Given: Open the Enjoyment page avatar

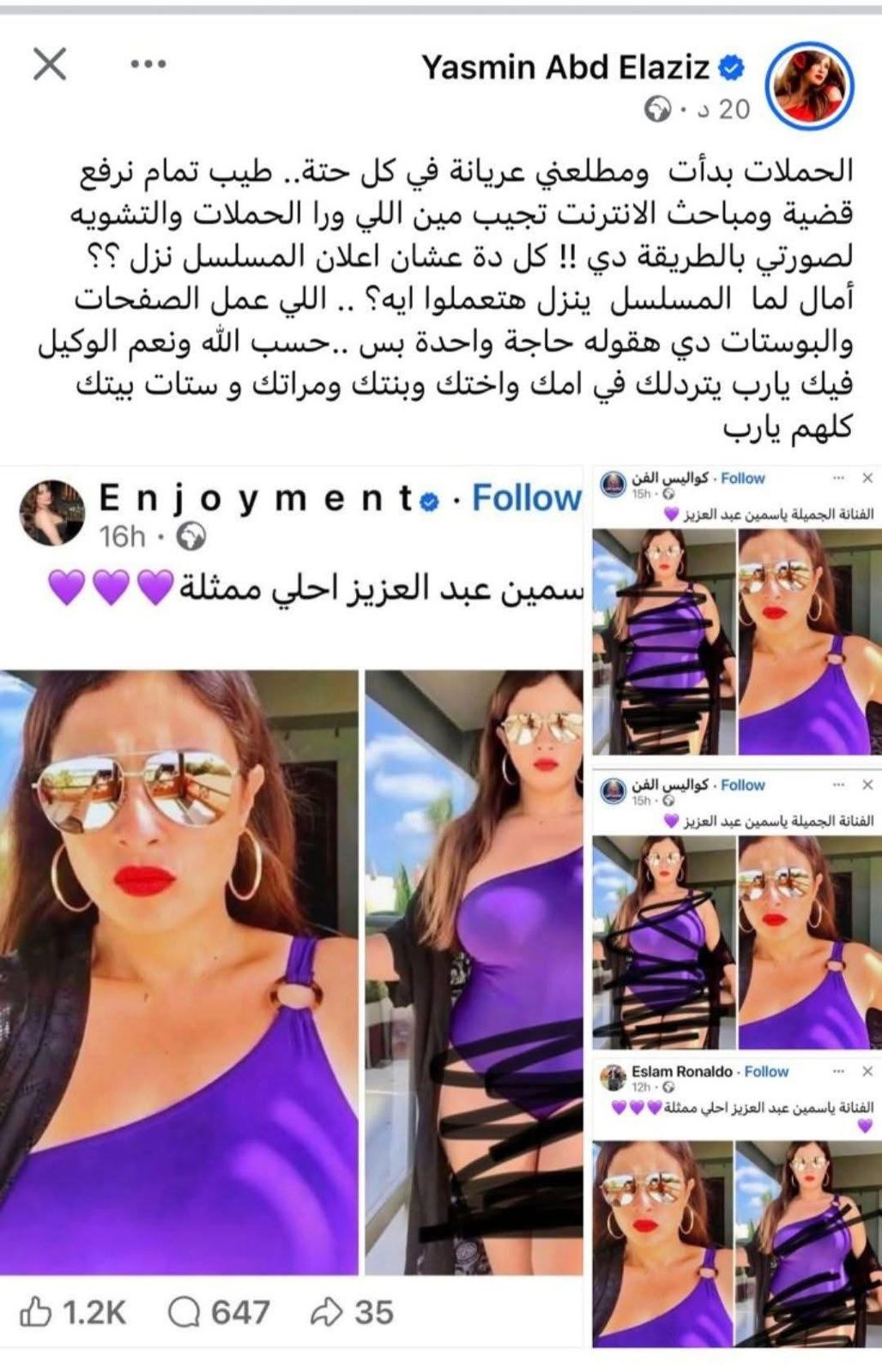Looking at the screenshot, I should click(51, 513).
